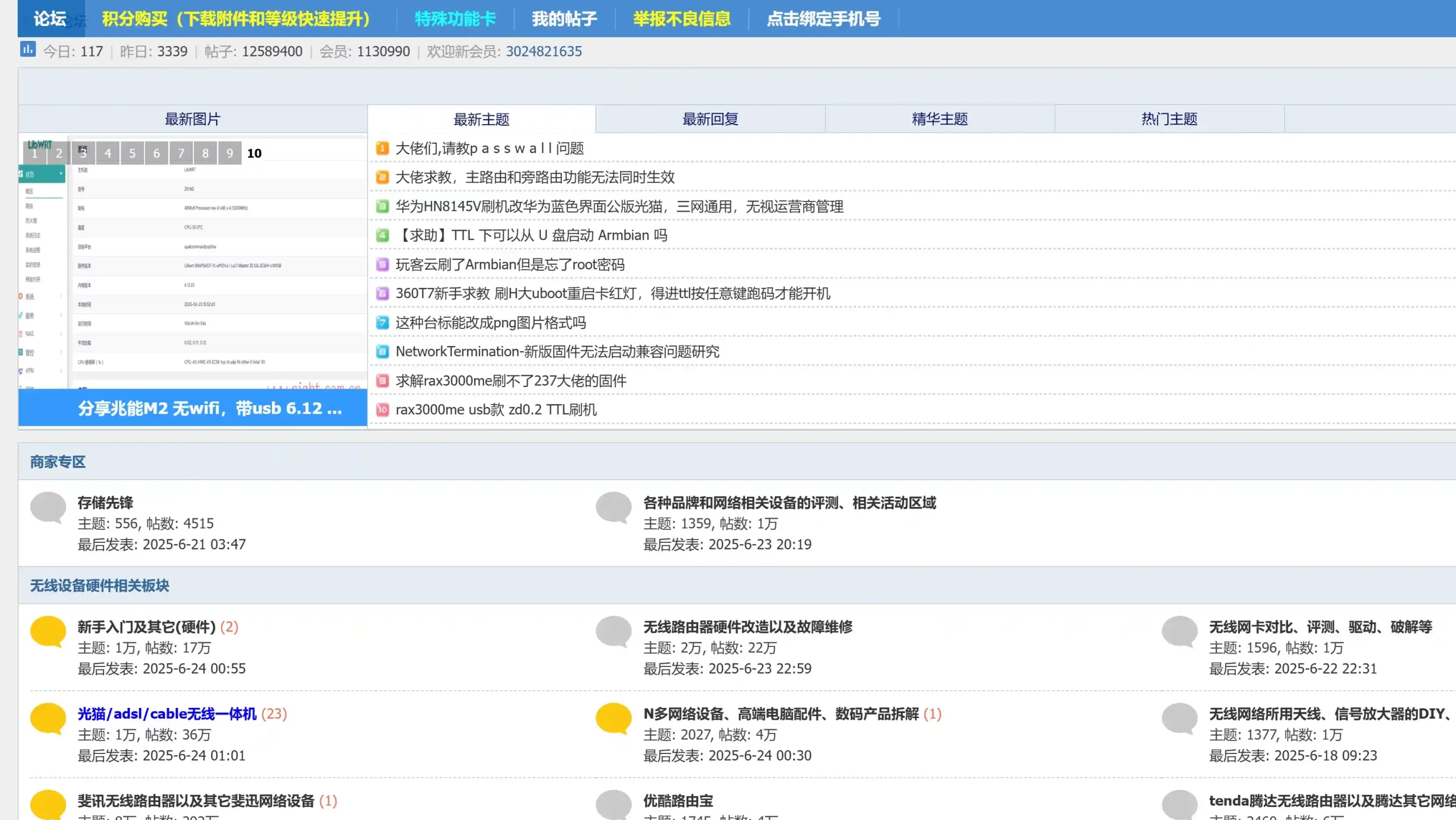The height and width of the screenshot is (820, 1456).
Task: Open post about 华为HN8145V刷机改华为蓝色界面
Action: (x=619, y=207)
